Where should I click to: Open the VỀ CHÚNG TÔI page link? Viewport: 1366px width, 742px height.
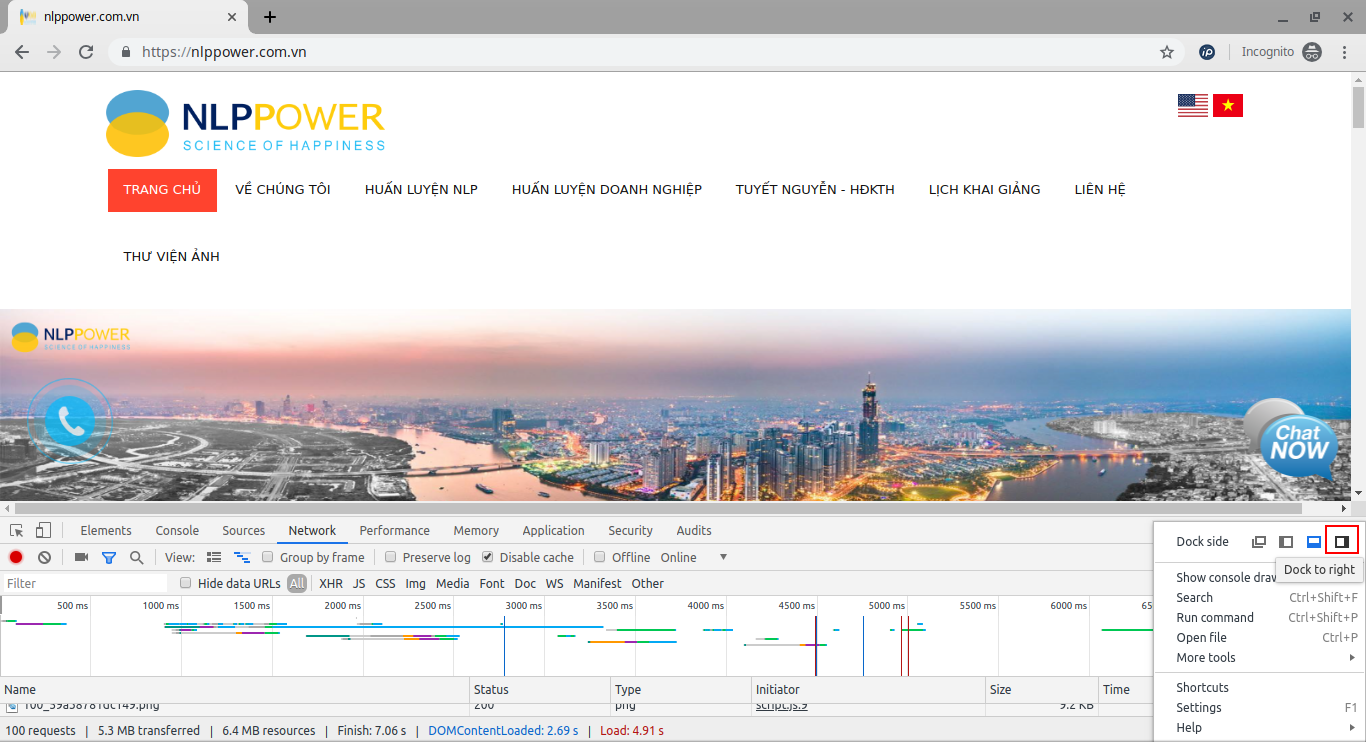click(283, 190)
